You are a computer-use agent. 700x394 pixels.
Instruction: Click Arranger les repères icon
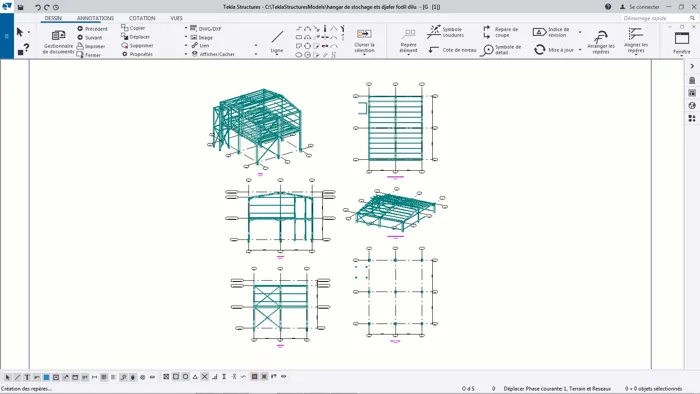(x=601, y=41)
